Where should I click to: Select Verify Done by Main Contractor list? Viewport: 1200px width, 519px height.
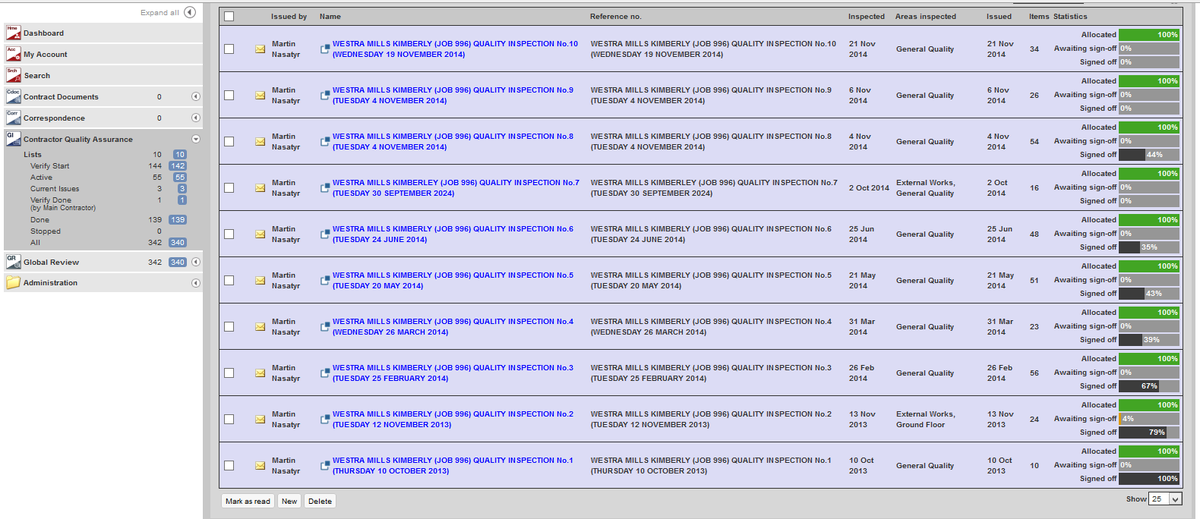62,204
